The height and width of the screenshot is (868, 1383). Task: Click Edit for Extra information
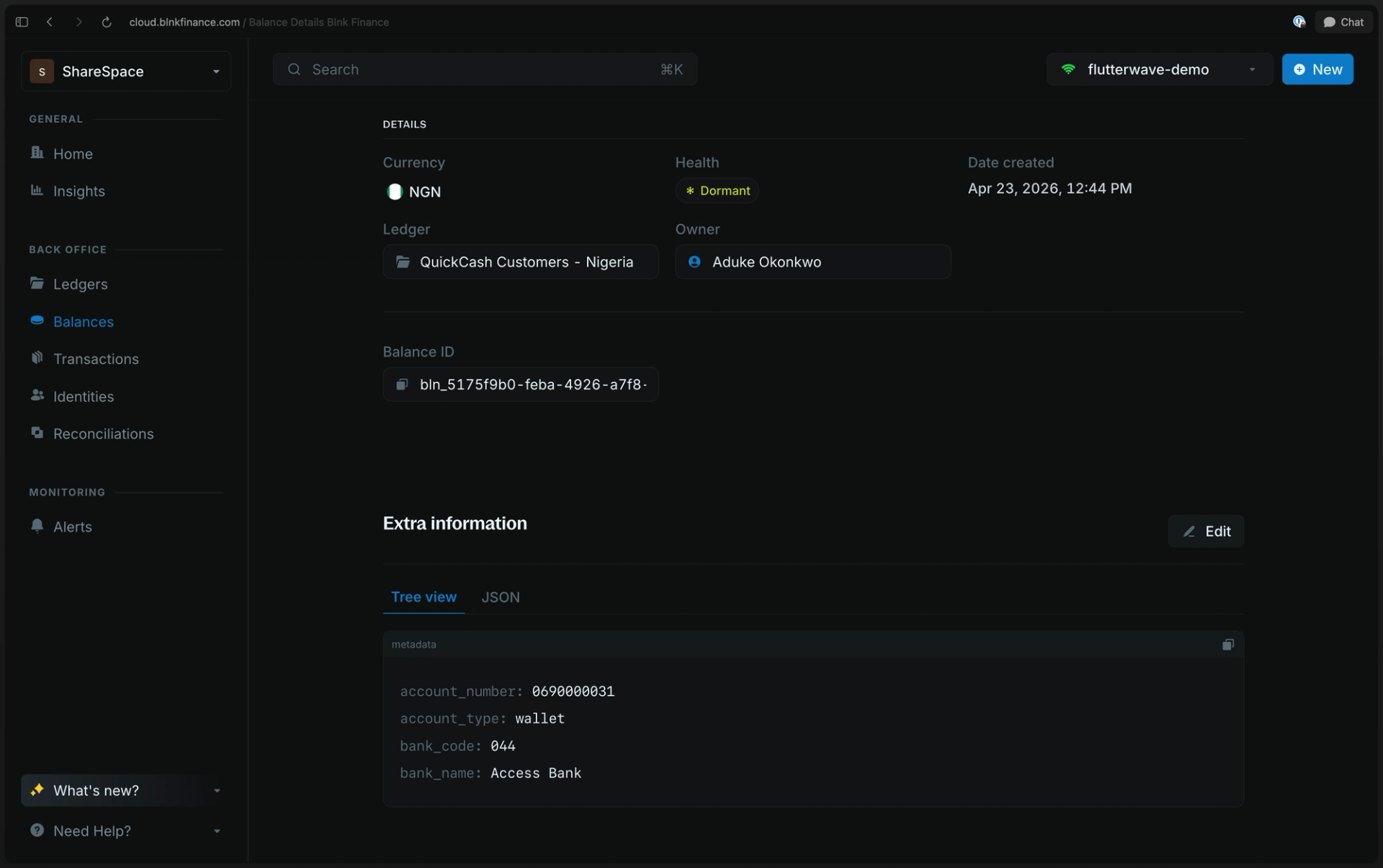pos(1206,531)
